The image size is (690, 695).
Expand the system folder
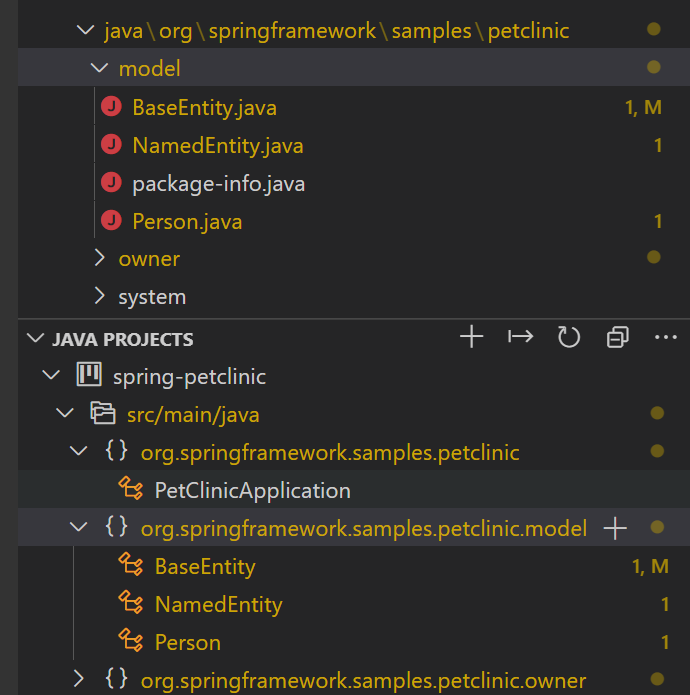[98, 297]
